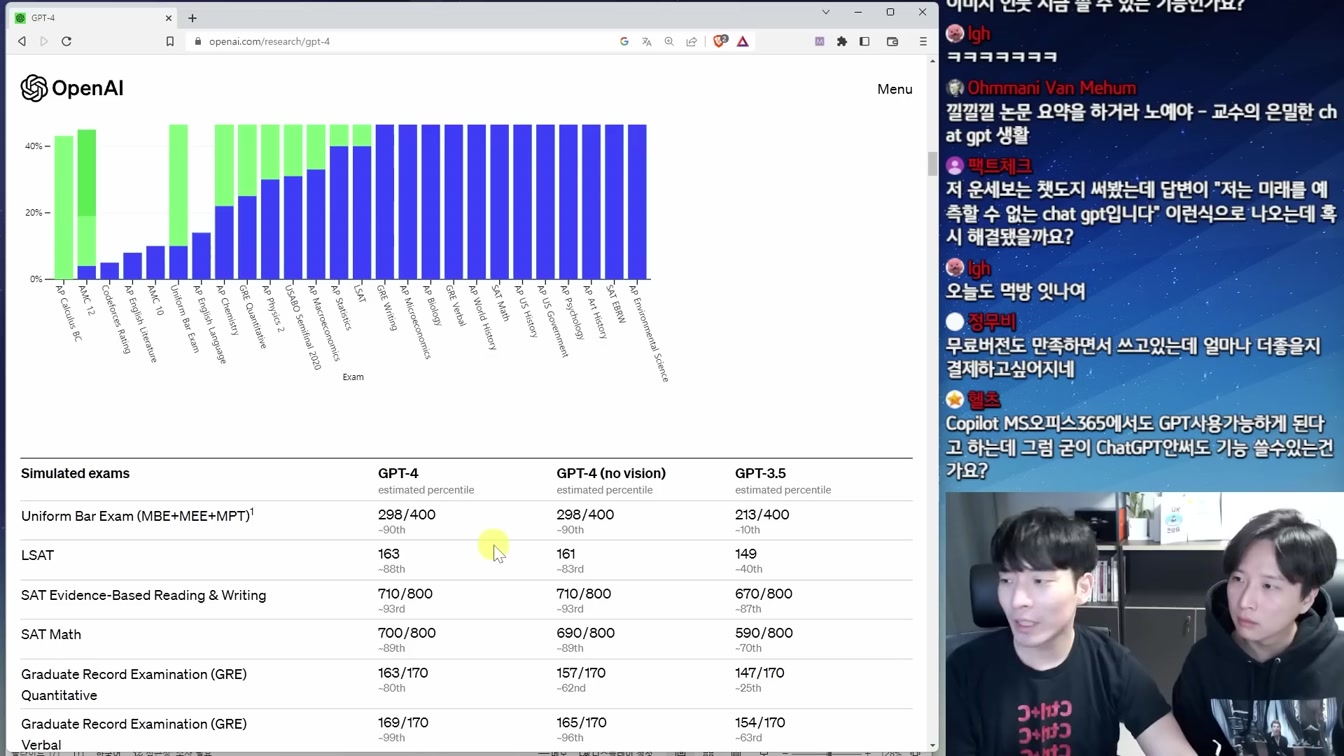This screenshot has height=756, width=1344.
Task: Click the 'Simulated exams' table header
Action: pyautogui.click(x=75, y=473)
